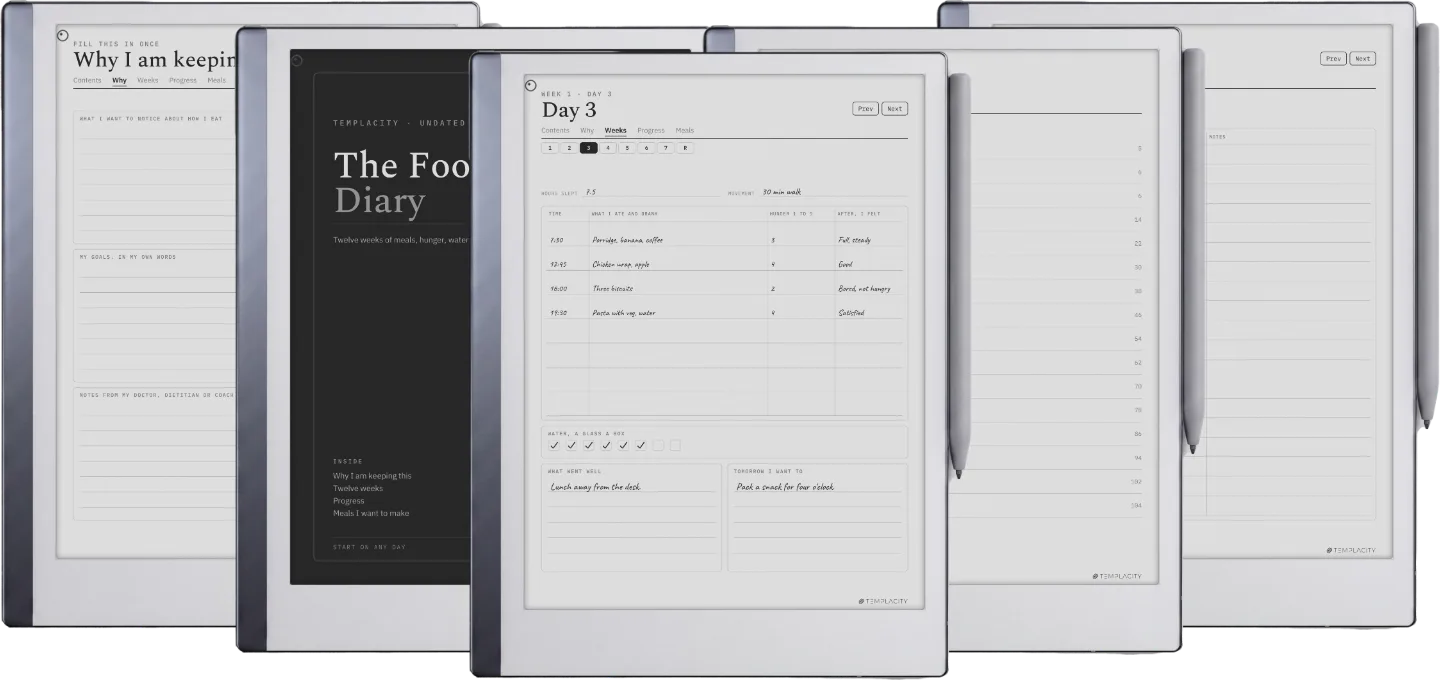Switch to Contents tab on Day 3 page
The image size is (1440, 681).
(556, 130)
